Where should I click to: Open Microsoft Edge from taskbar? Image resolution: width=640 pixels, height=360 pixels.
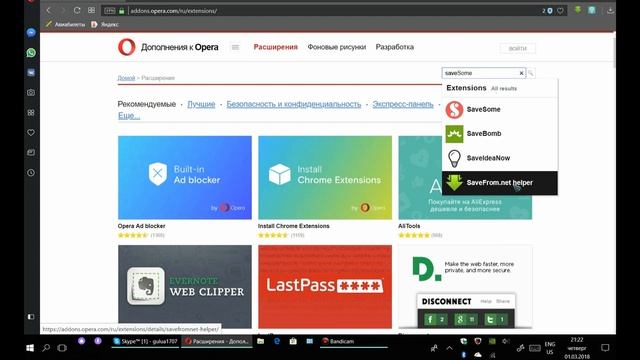[x=277, y=341]
